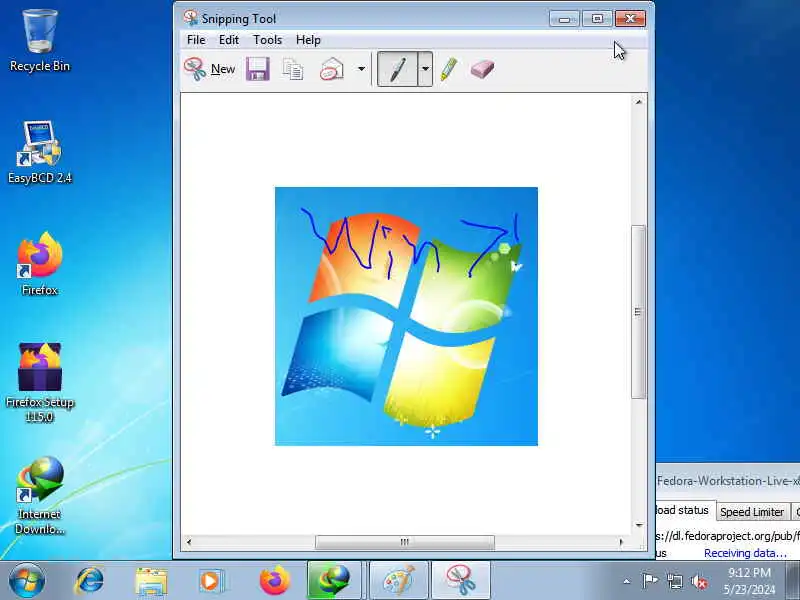This screenshot has width=800, height=600.
Task: Click the horizontal scrollbar thumb
Action: click(405, 542)
